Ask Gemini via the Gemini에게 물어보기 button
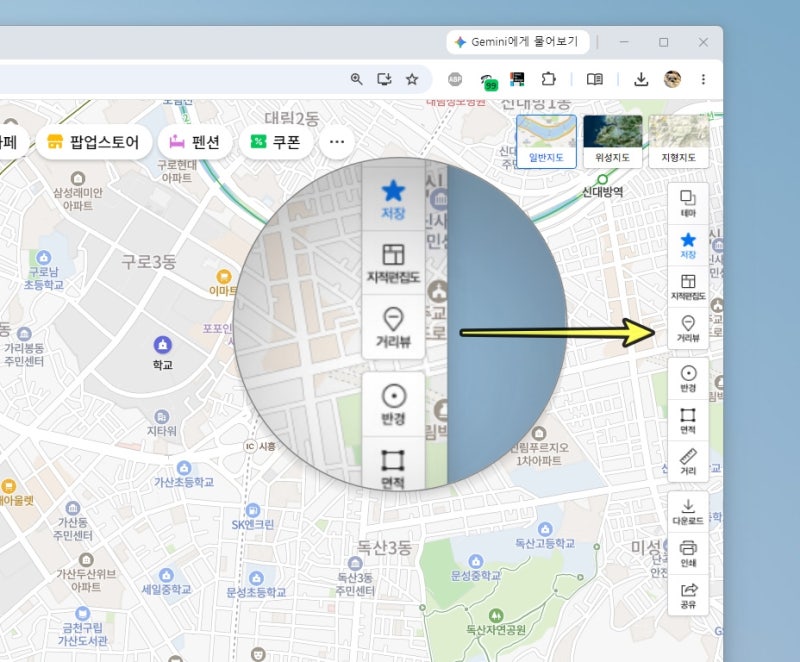Image resolution: width=800 pixels, height=662 pixels. coord(517,42)
